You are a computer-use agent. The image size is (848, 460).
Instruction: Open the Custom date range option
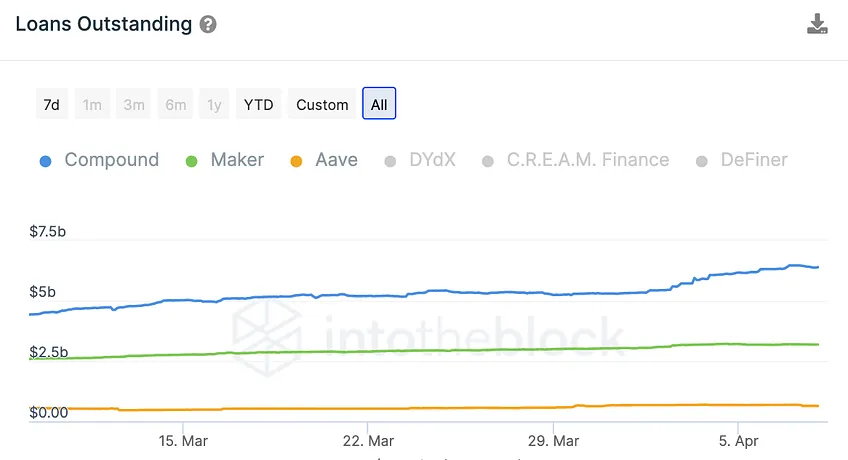[x=322, y=104]
